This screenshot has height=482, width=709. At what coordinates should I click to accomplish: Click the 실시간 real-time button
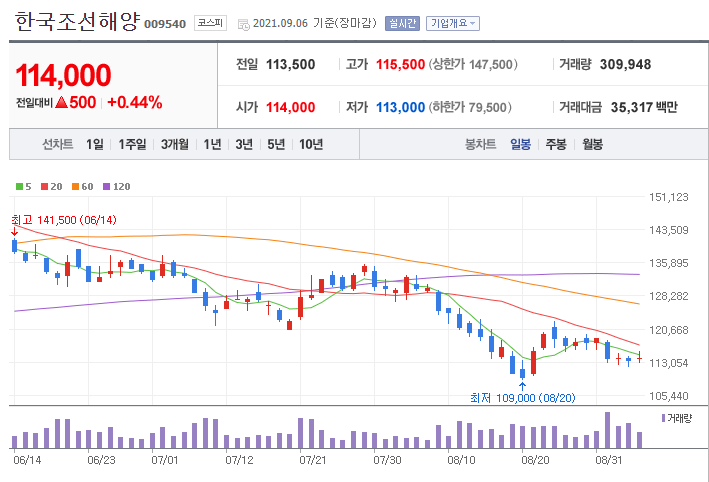pyautogui.click(x=402, y=24)
